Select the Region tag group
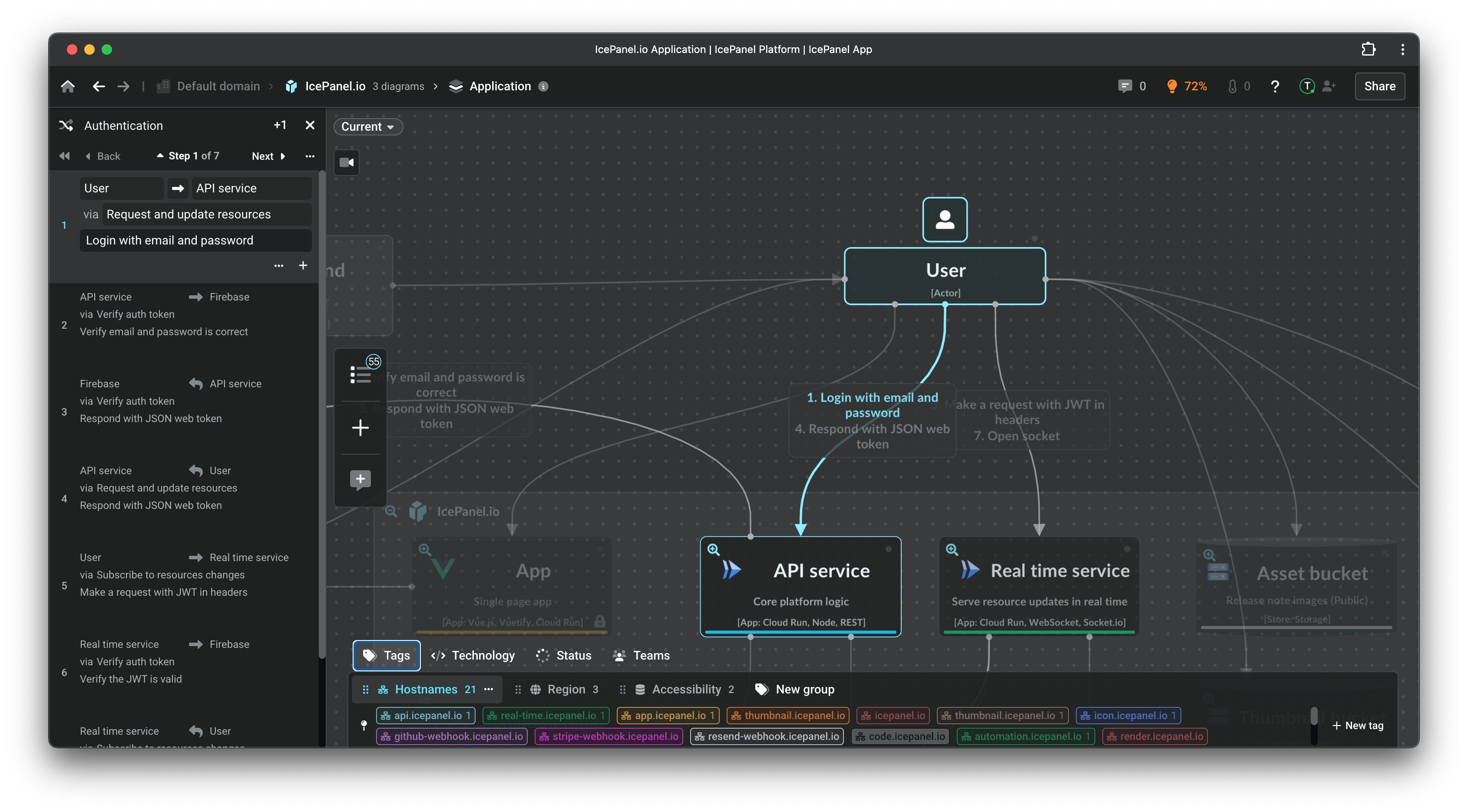1468x812 pixels. (x=565, y=690)
